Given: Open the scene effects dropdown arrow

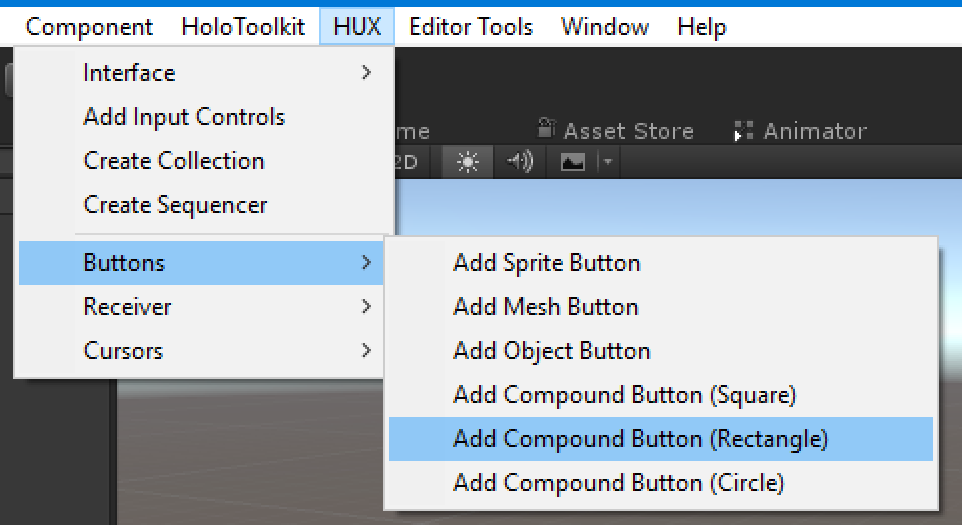Looking at the screenshot, I should coord(608,162).
